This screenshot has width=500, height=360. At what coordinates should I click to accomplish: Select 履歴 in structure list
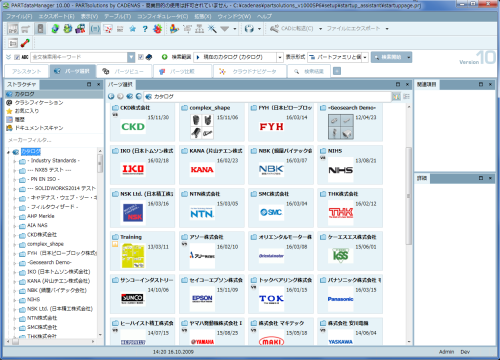point(19,119)
